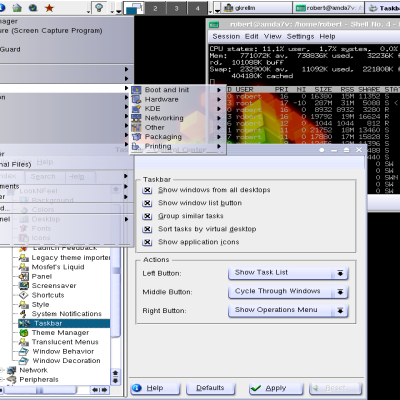Select the Window Decoration icon

[x=24, y=361]
